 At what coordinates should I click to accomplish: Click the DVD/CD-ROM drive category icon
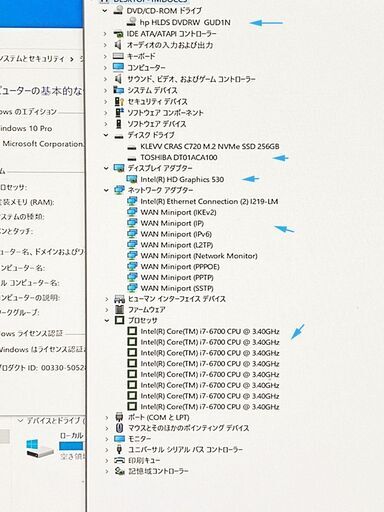point(118,11)
